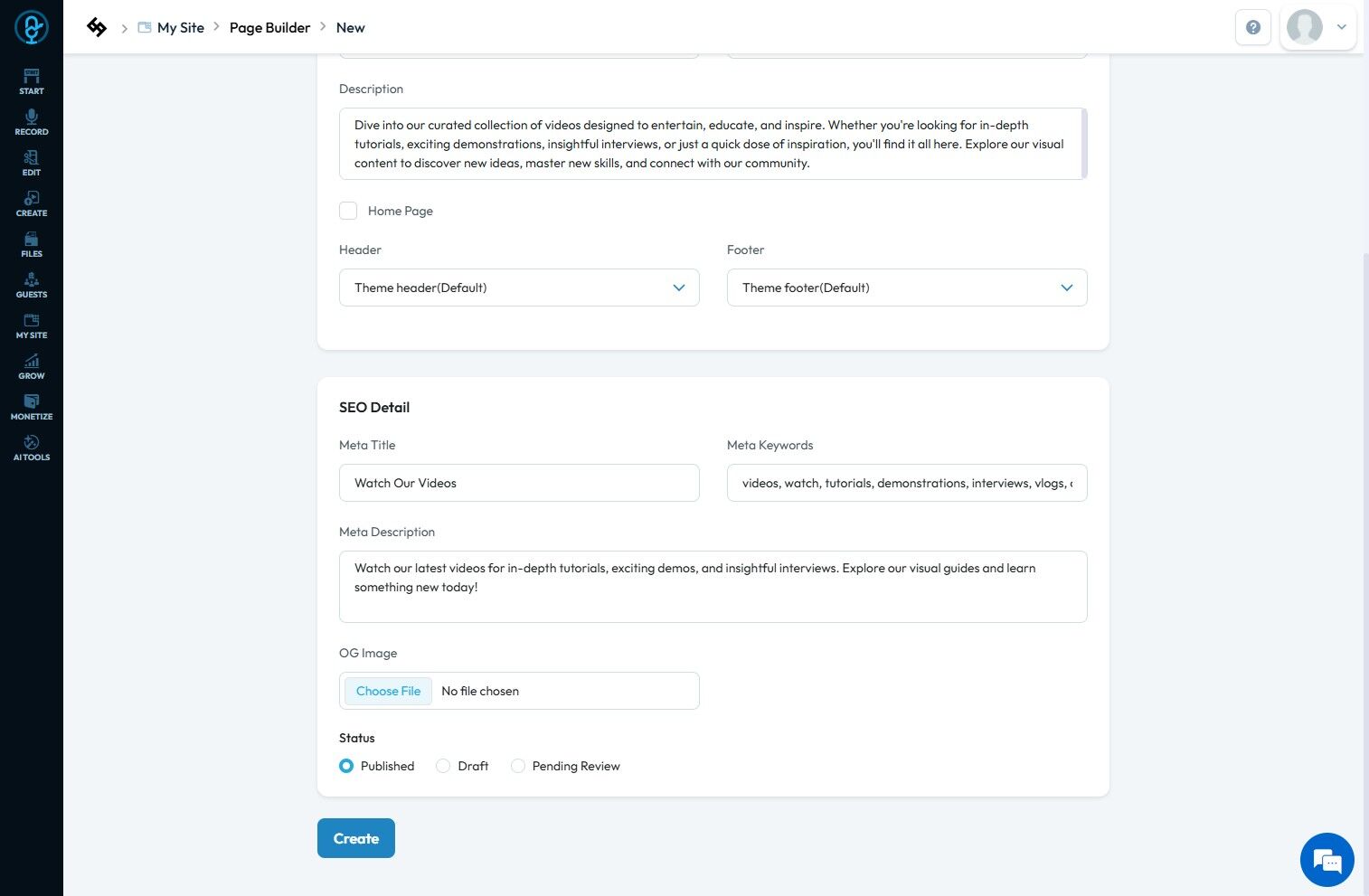
Task: Navigate to Page Builder breadcrumb
Action: point(269,27)
